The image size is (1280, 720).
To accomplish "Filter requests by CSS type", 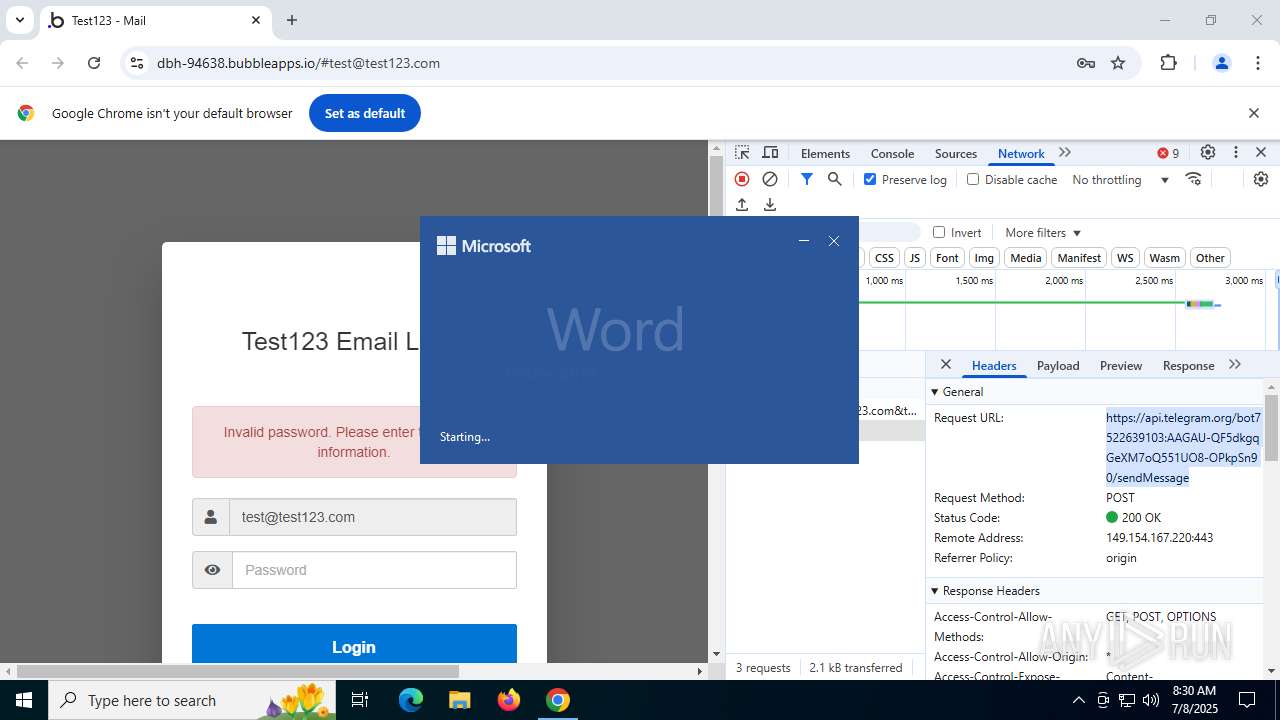I will 884,257.
